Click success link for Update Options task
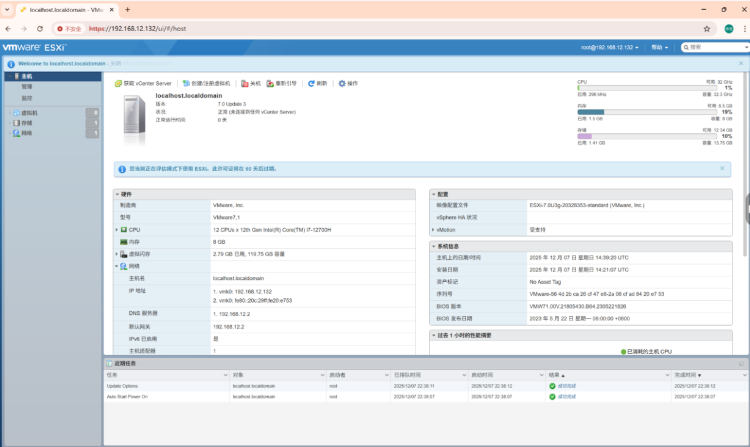This screenshot has height=447, width=750. pyautogui.click(x=567, y=386)
